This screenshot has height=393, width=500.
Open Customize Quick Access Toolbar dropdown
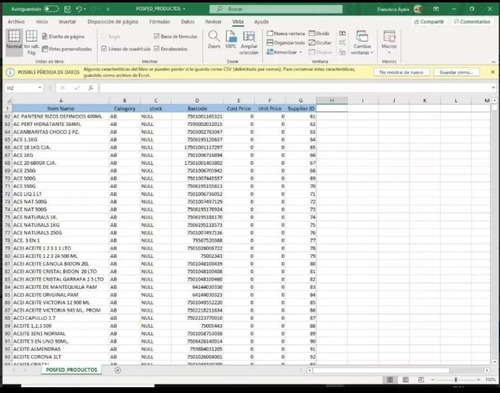(x=108, y=9)
